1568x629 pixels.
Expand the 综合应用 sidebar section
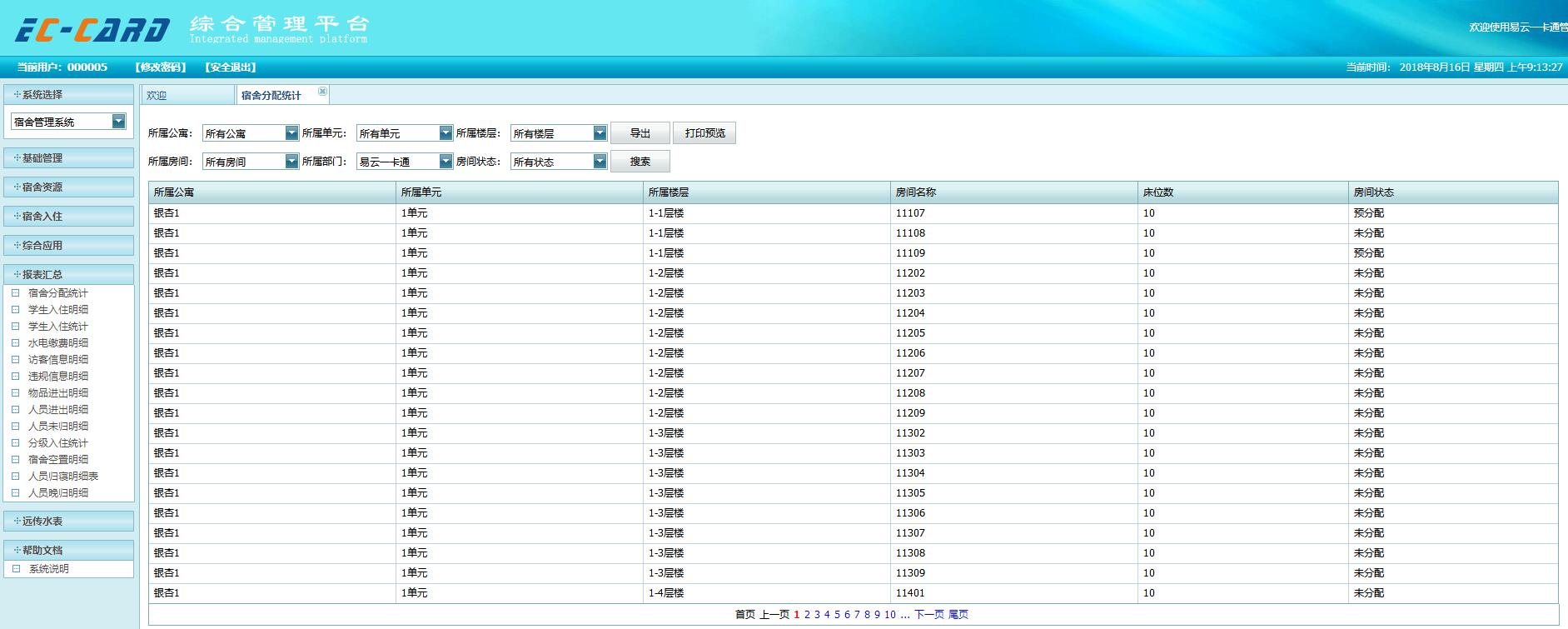[68, 245]
